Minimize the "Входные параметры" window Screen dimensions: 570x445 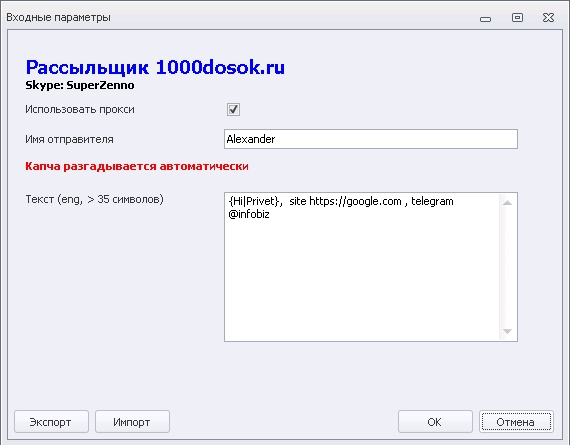[x=485, y=19]
